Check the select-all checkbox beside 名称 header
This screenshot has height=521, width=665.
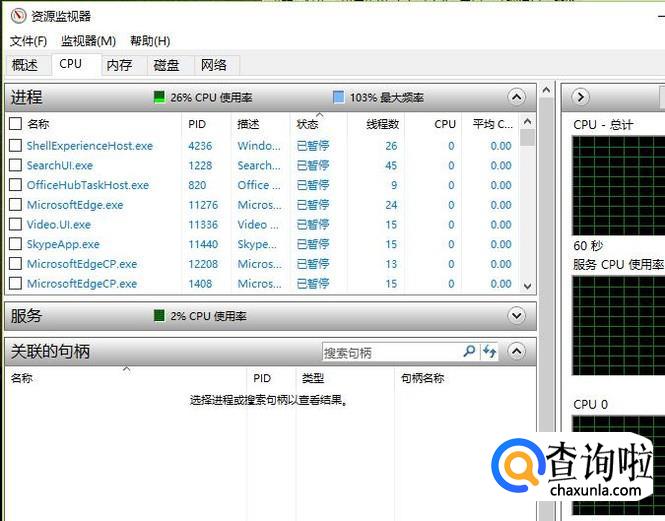point(15,124)
